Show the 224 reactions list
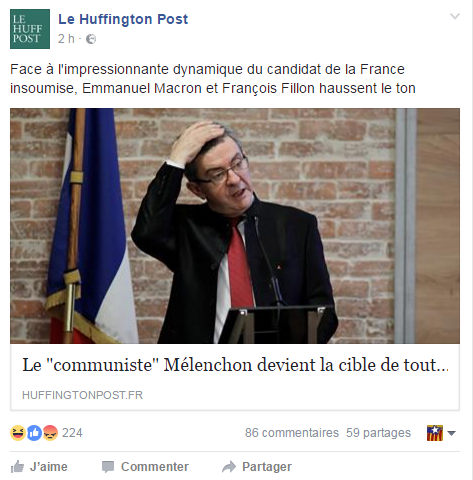 click(x=72, y=433)
